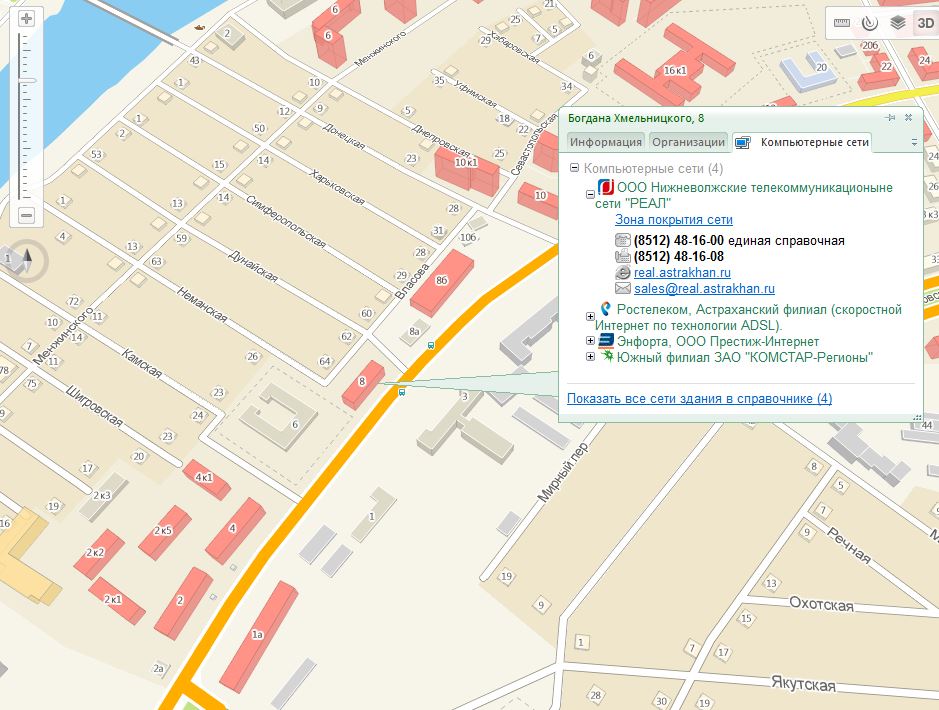
Task: Click the bus stop icon near building 8а
Action: point(431,345)
